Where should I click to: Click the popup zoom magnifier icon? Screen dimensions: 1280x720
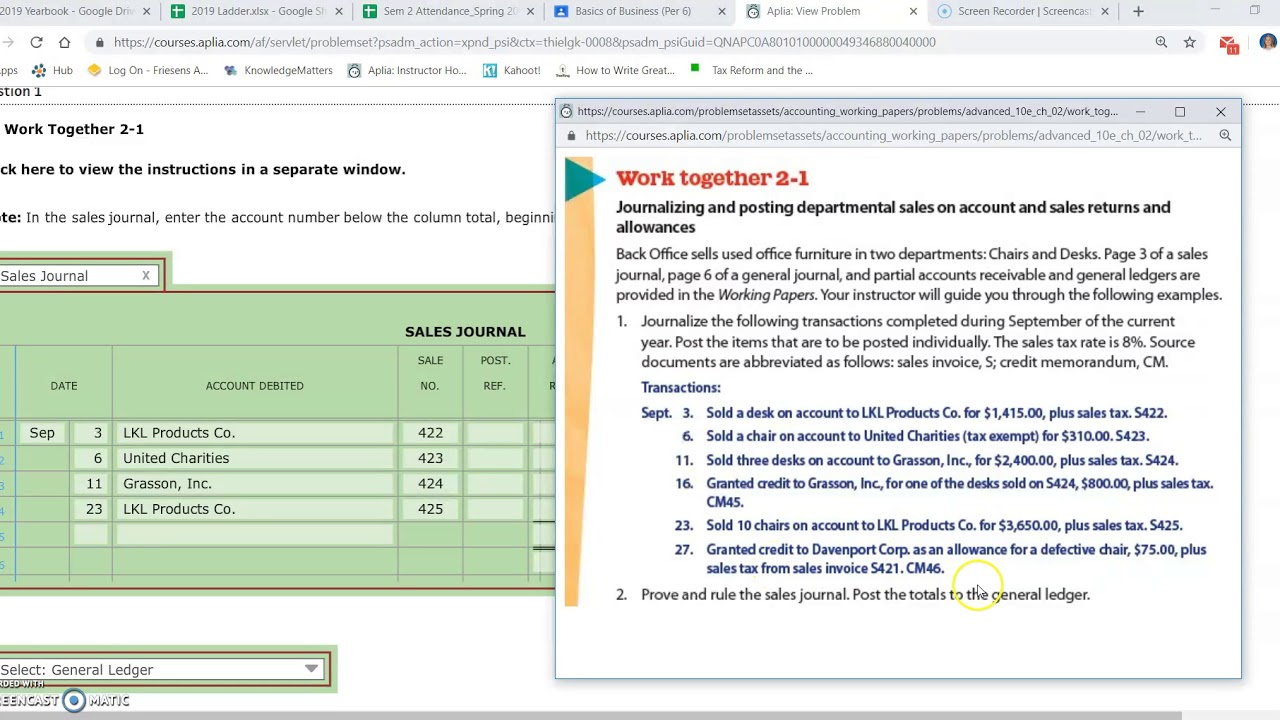click(1225, 135)
